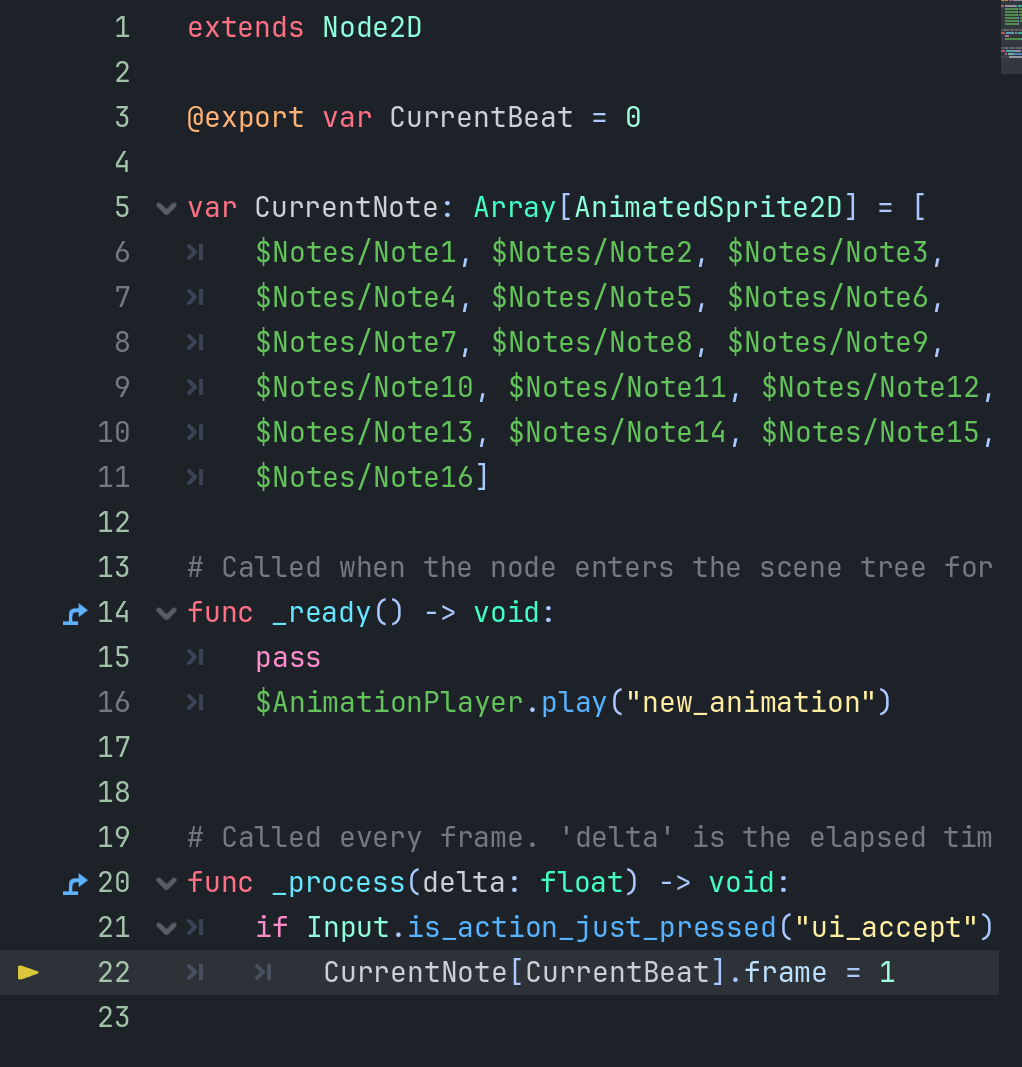Click the '$Notes/Note15' node path
Viewport: 1022px width, 1067px height.
(x=870, y=432)
